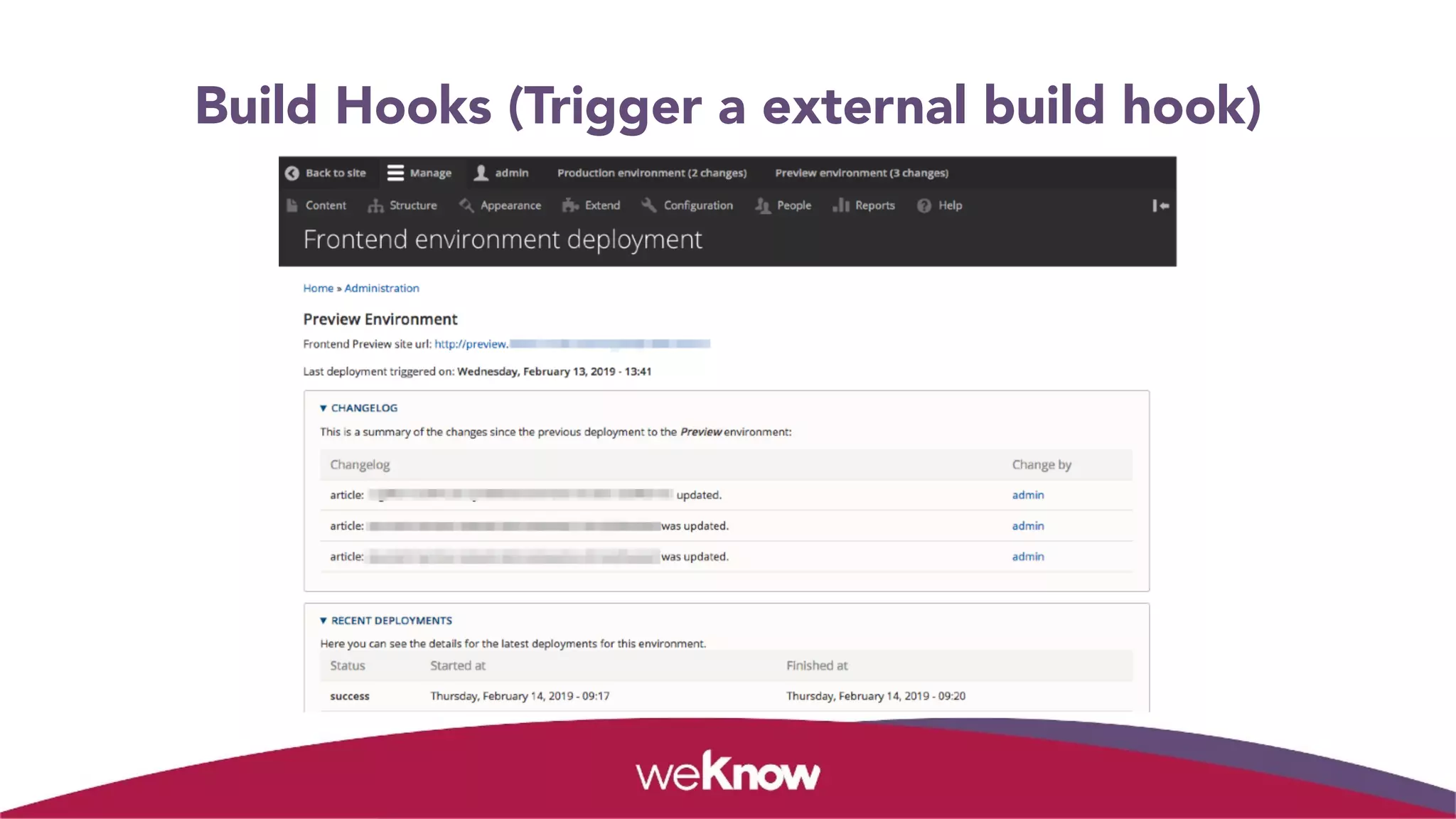Click the admin user icon
Image resolution: width=1456 pixels, height=819 pixels.
481,173
